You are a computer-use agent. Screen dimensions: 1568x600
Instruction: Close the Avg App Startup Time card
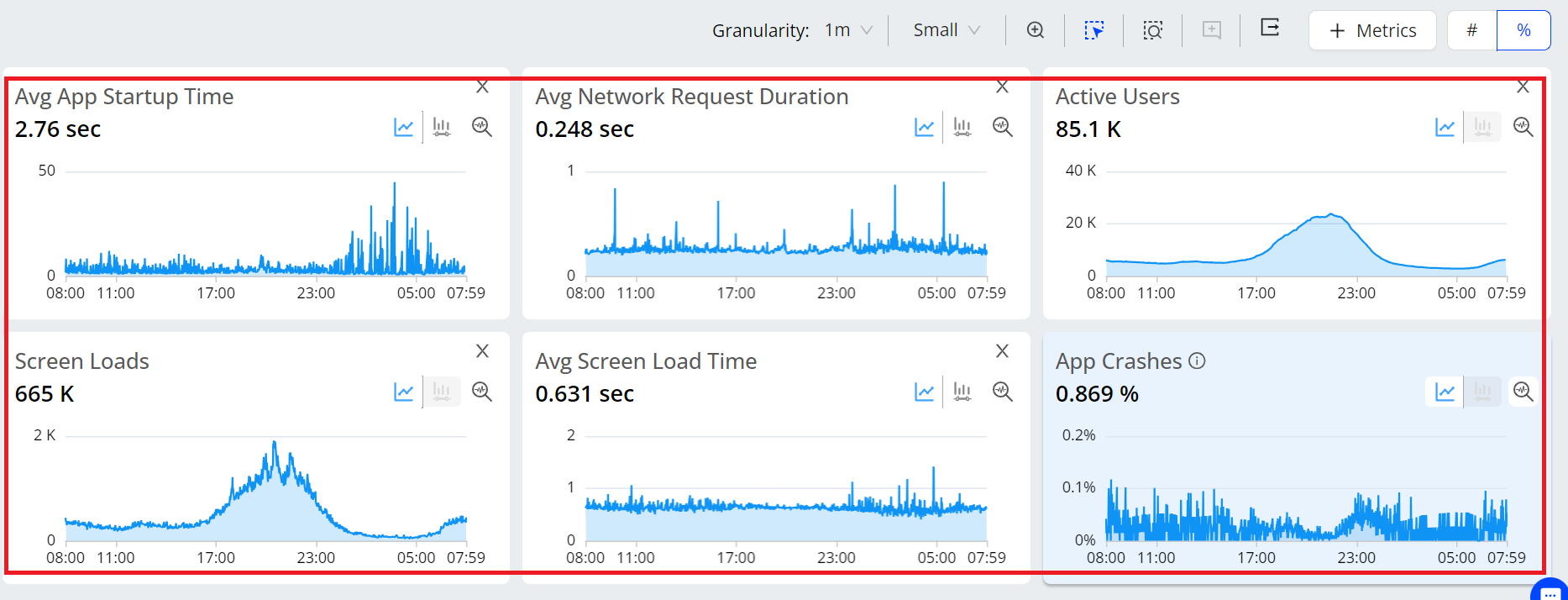[483, 87]
